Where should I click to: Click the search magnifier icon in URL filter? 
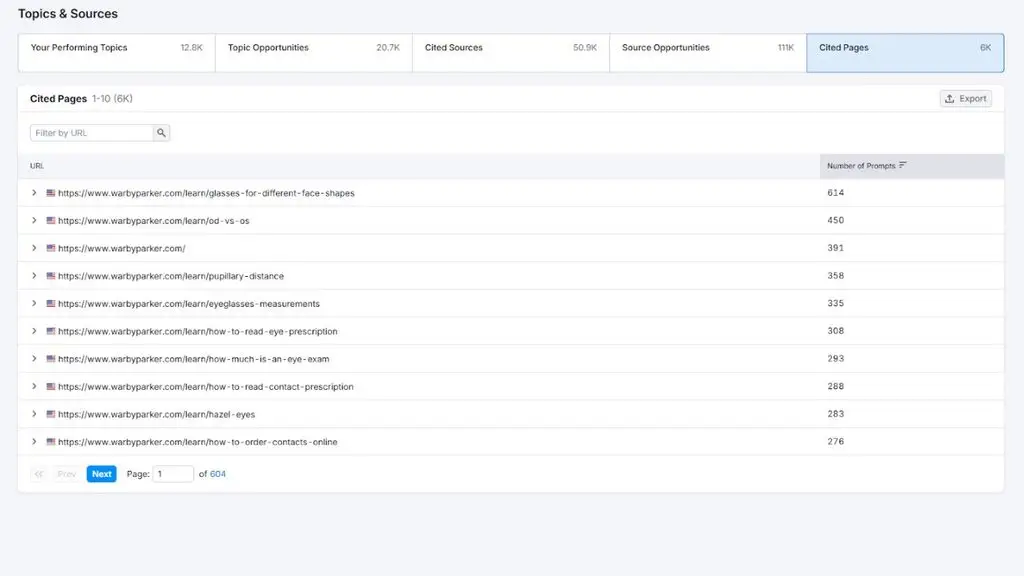point(161,133)
